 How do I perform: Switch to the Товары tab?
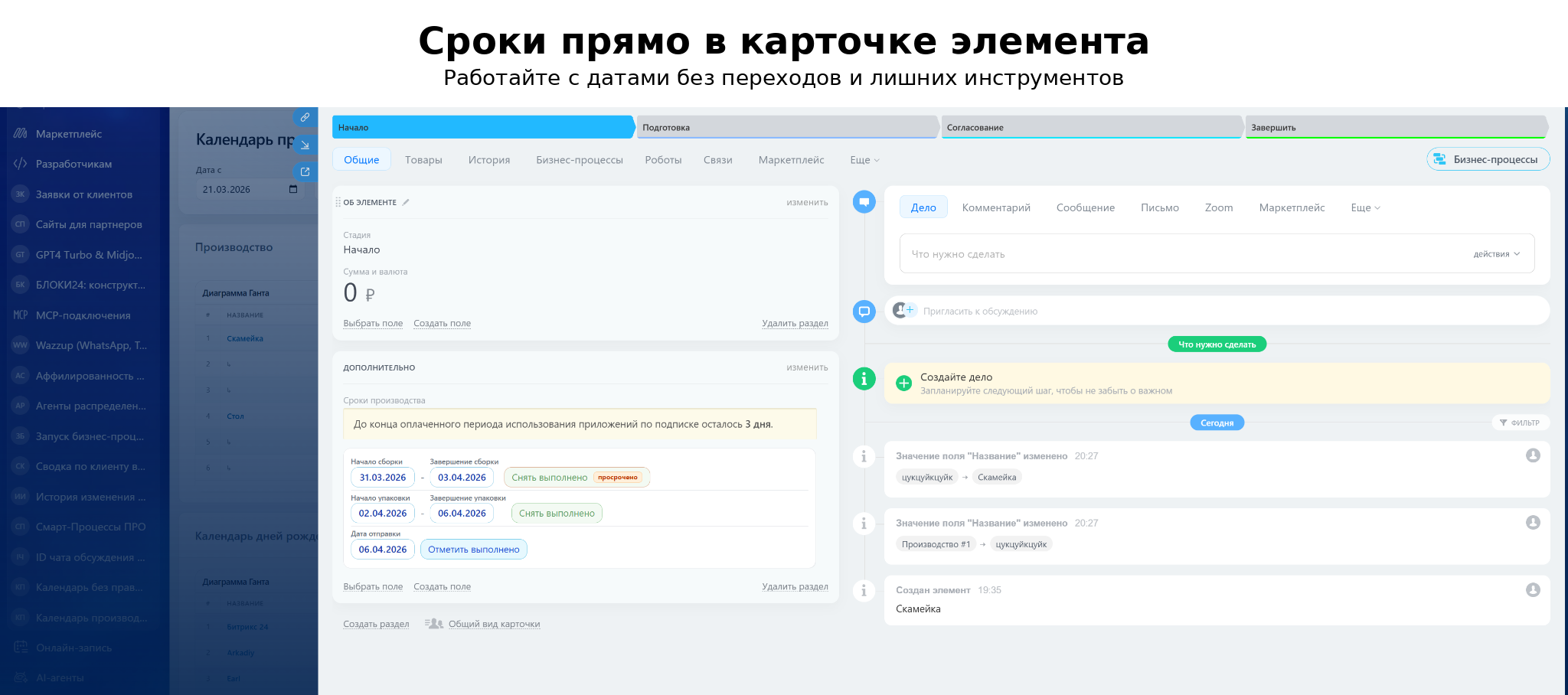point(423,160)
